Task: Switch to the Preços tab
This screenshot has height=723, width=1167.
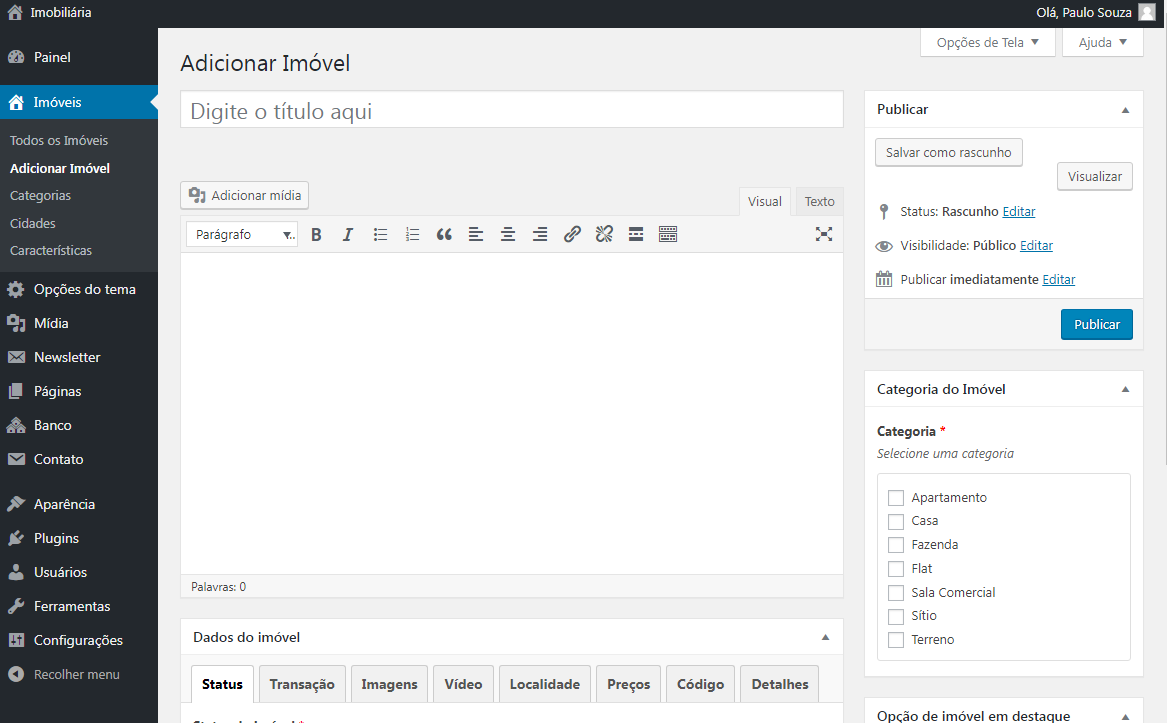Action: coord(629,684)
